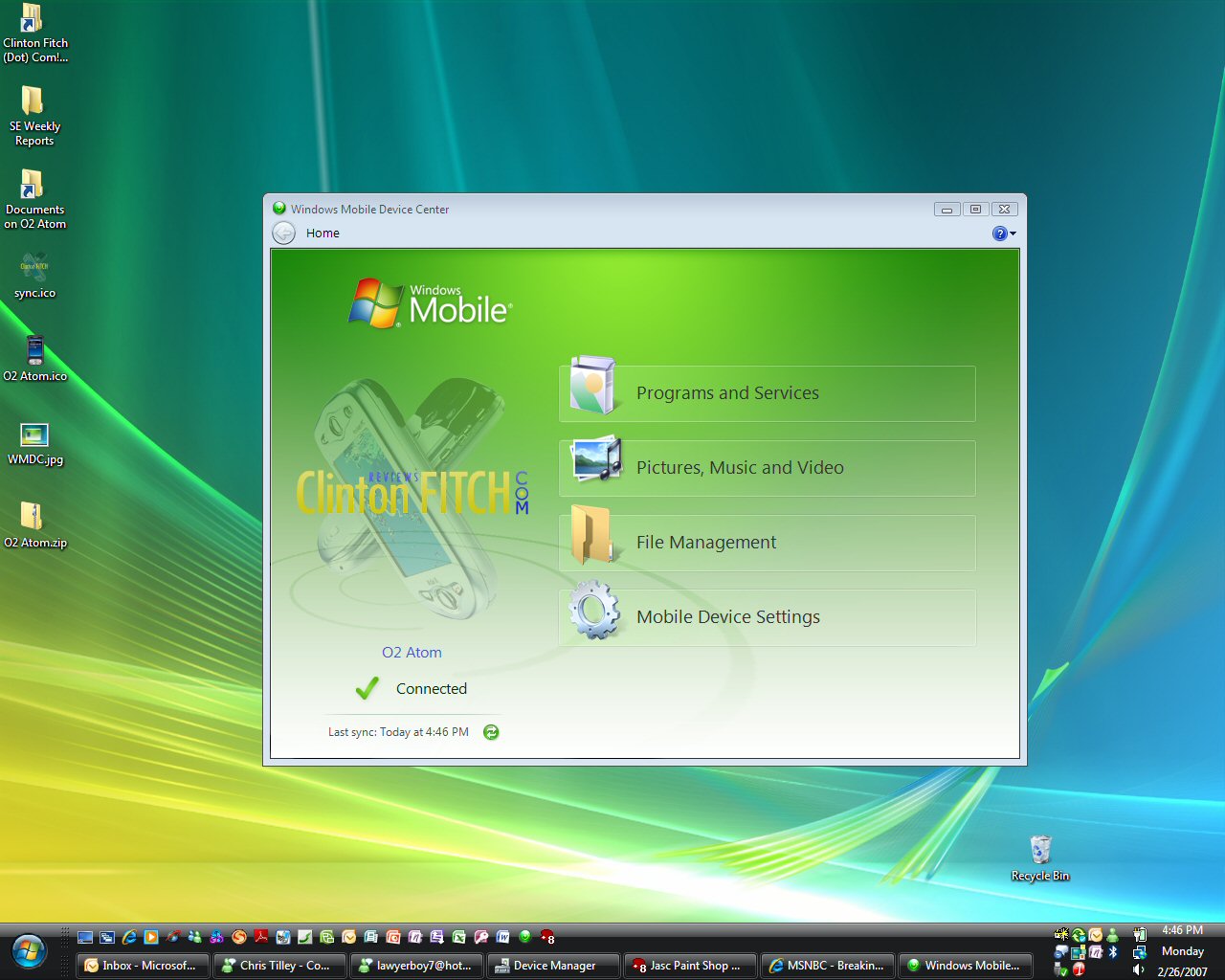Image resolution: width=1225 pixels, height=980 pixels.
Task: Click the Show Desktop quick launch icon
Action: 85,938
